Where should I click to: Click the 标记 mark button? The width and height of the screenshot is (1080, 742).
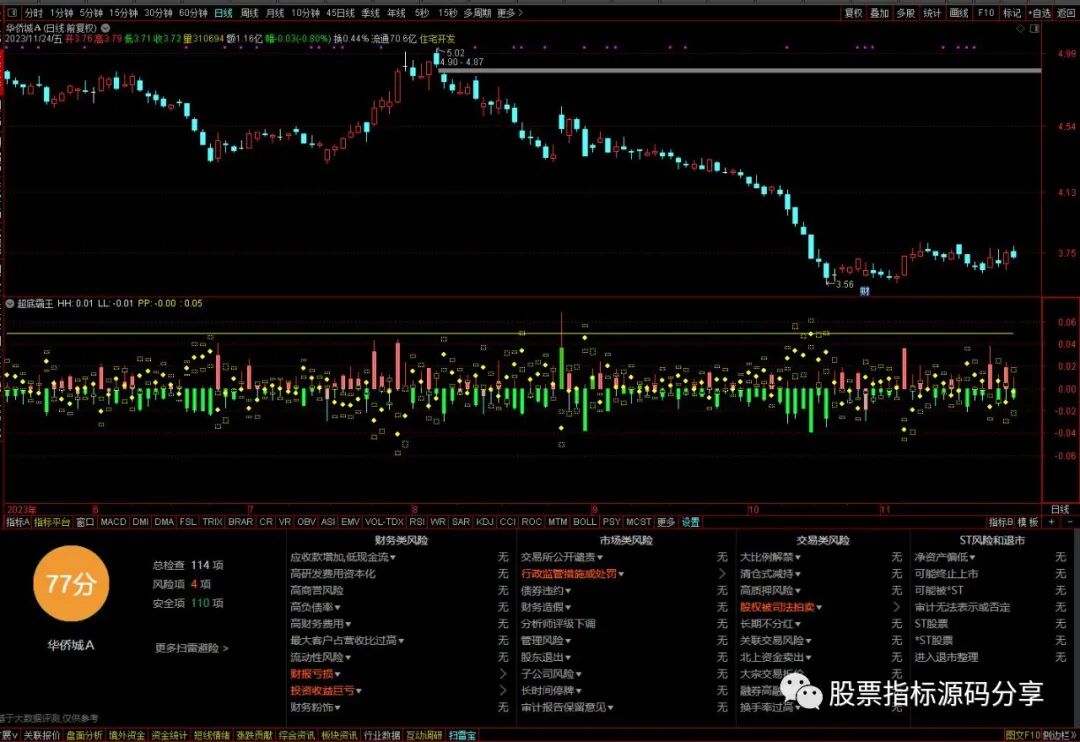pyautogui.click(x=1012, y=13)
